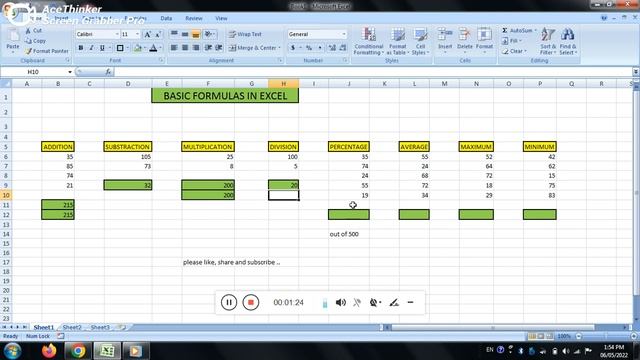Open the General number format dropdown

pos(344,34)
